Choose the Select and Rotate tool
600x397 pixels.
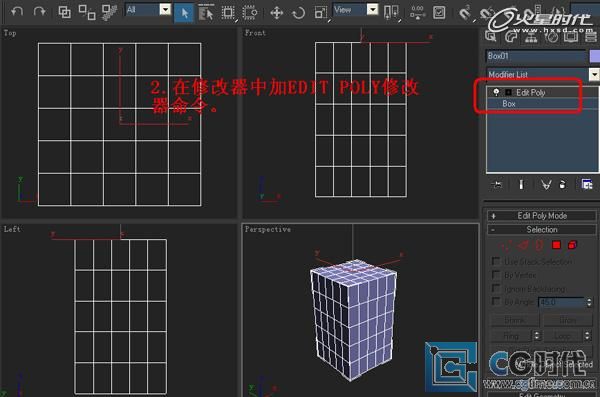(298, 13)
